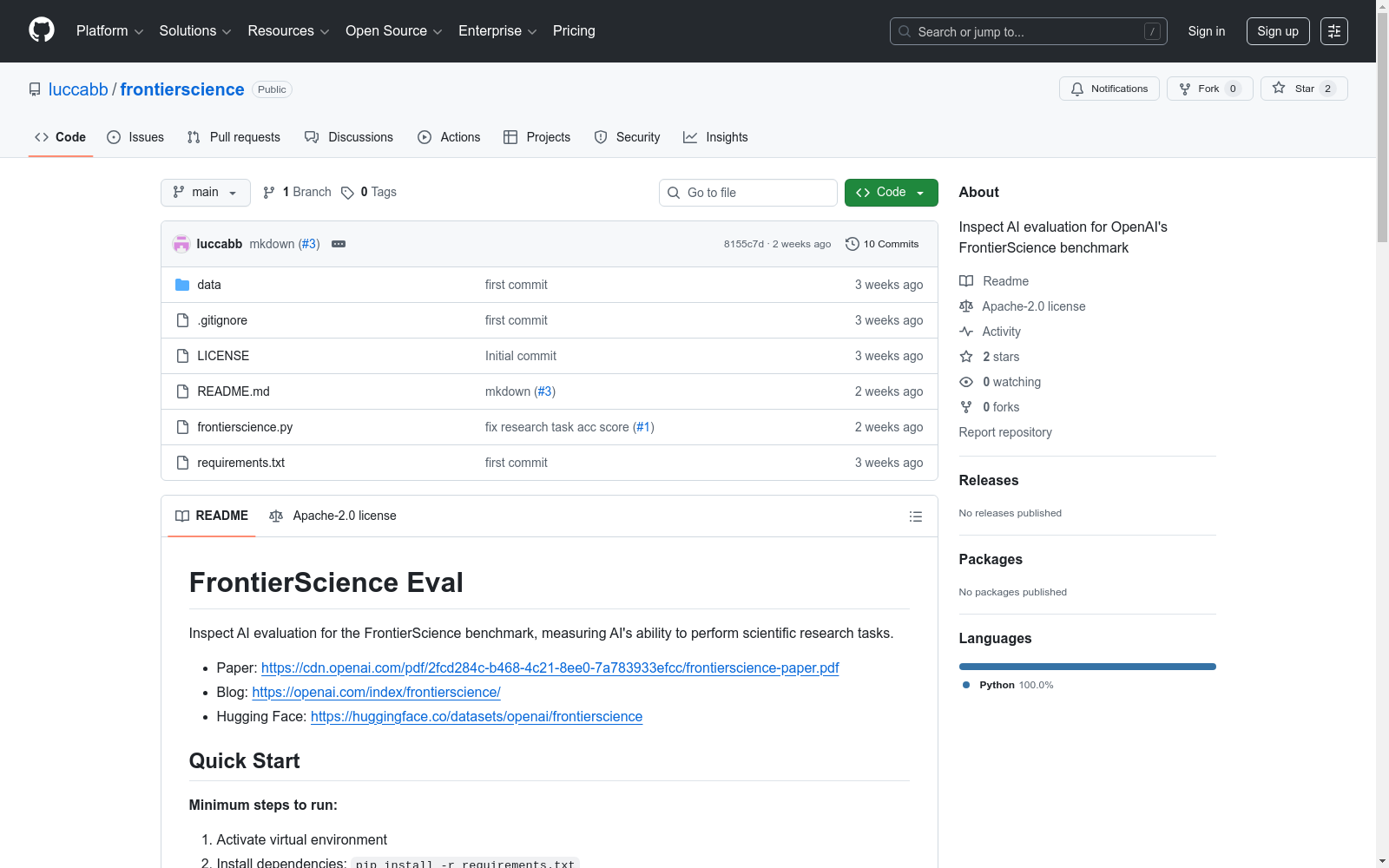The width and height of the screenshot is (1389, 868).
Task: Click the repository icon beside luccabb
Action: tap(35, 89)
